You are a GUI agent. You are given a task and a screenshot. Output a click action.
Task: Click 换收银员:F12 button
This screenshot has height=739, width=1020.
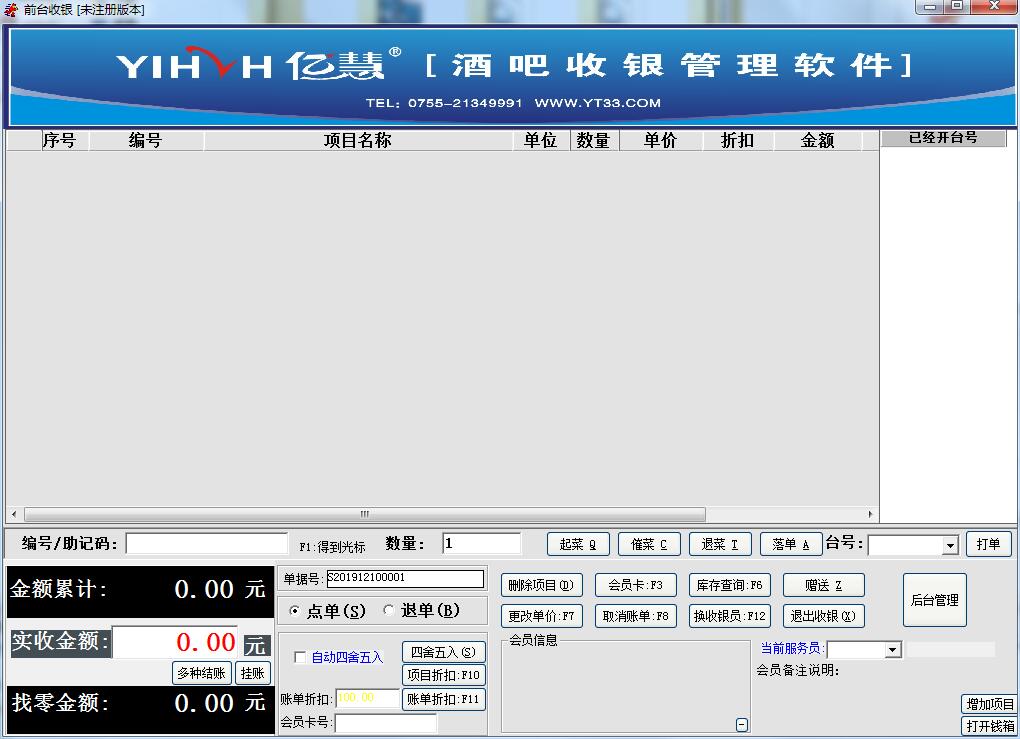click(x=729, y=616)
